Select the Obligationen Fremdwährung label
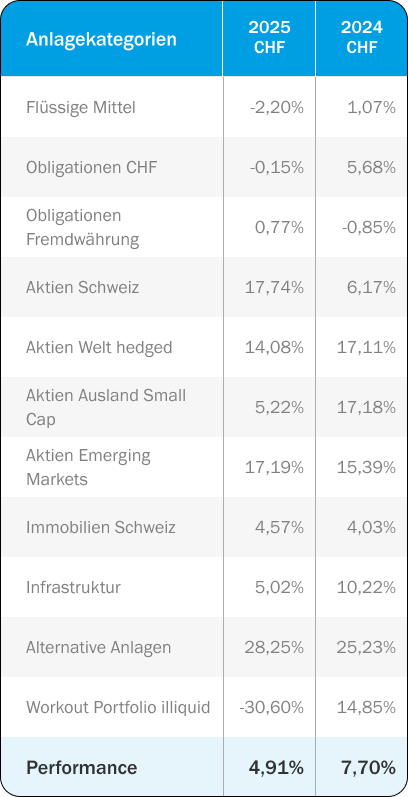 (x=82, y=227)
